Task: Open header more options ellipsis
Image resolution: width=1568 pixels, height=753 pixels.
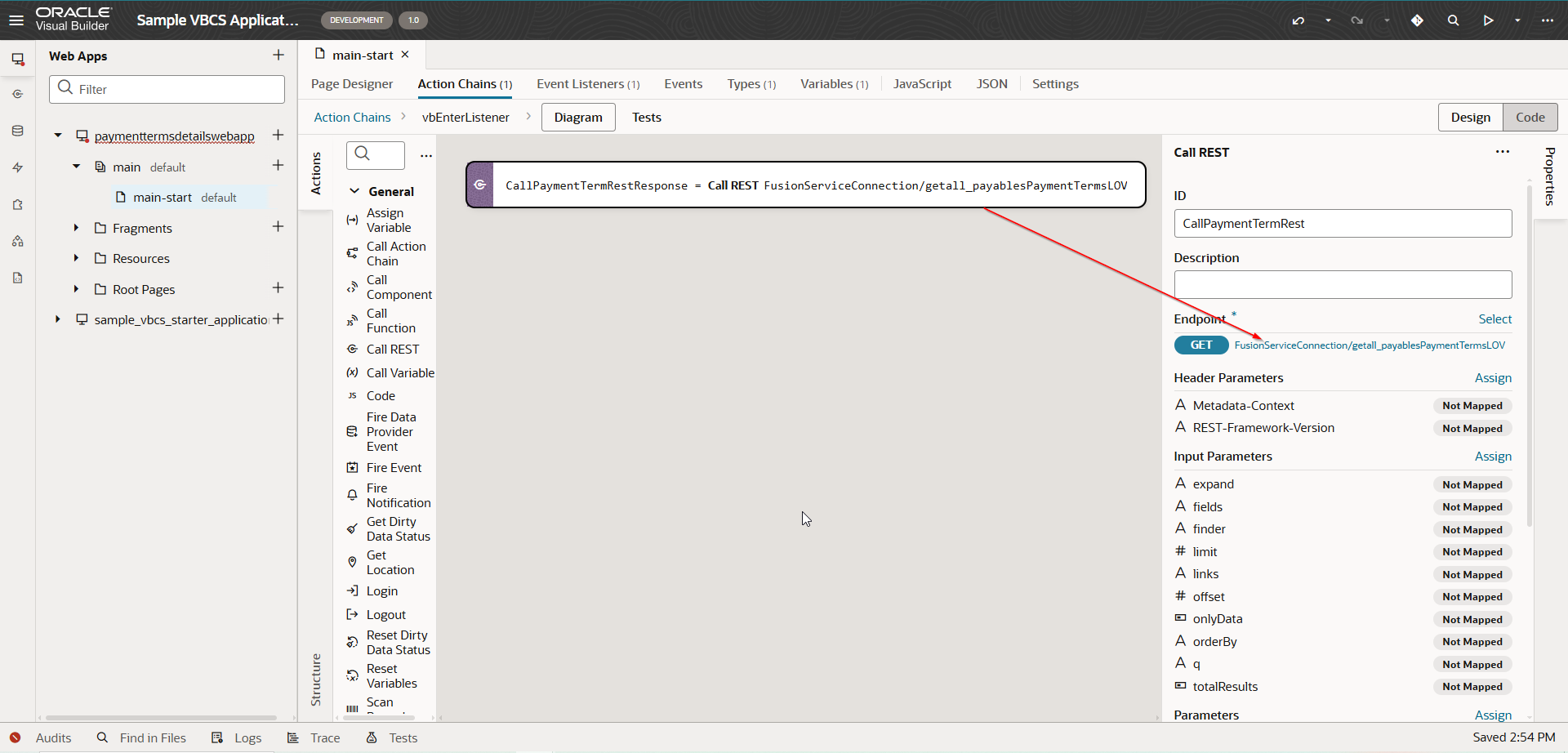Action: [x=1548, y=20]
